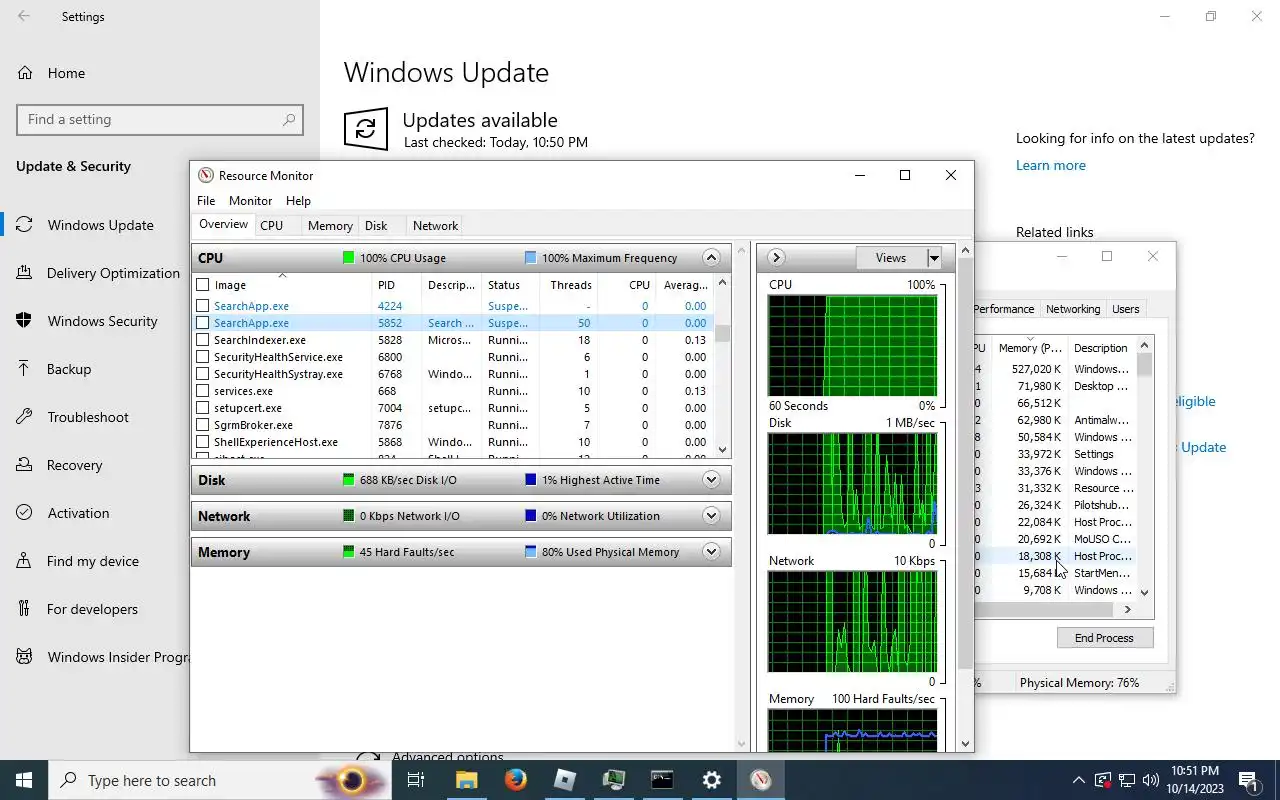Open Networking tab in Task Manager
This screenshot has height=800, width=1280.
[1073, 309]
